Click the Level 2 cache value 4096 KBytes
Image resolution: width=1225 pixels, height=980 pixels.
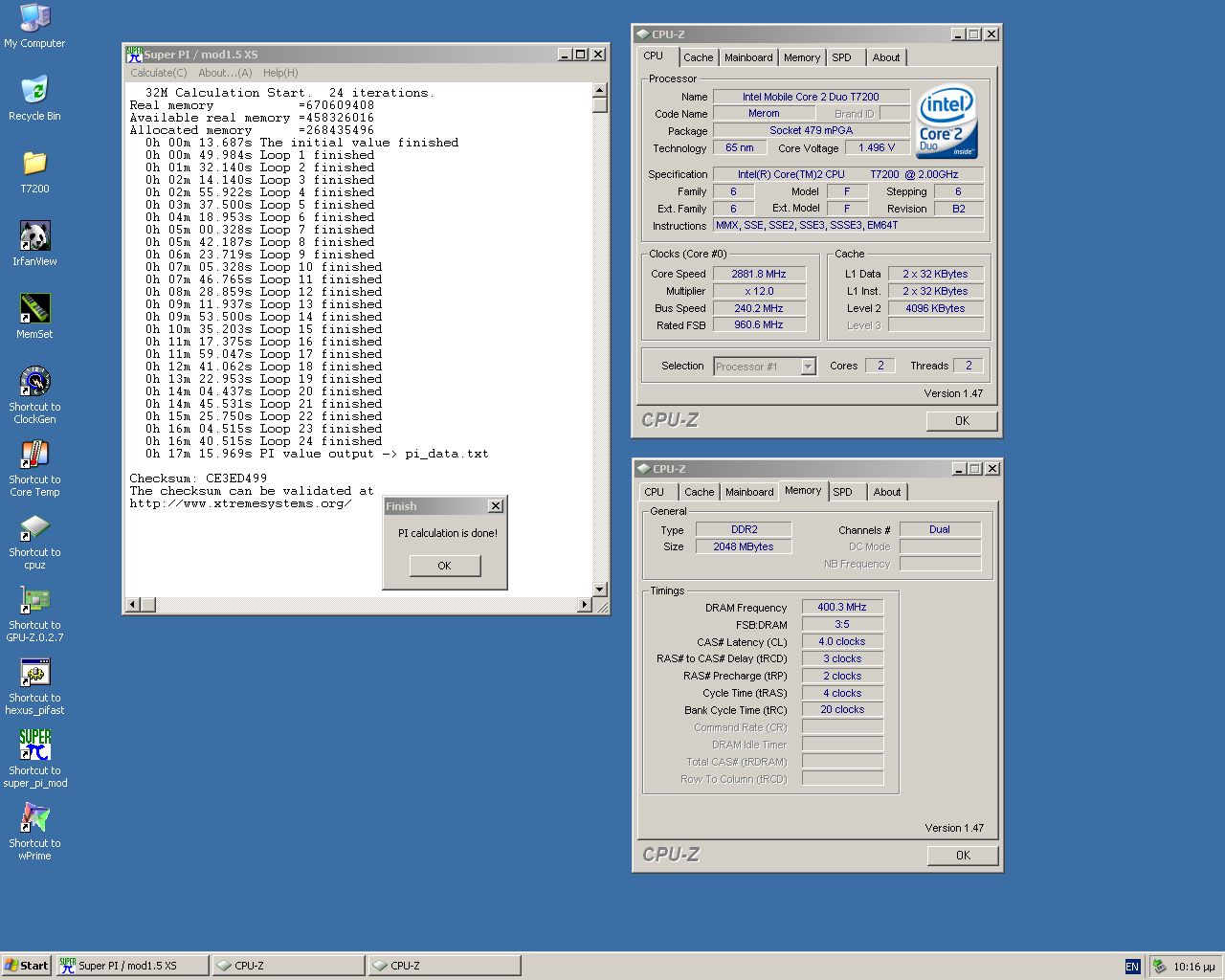pos(935,308)
